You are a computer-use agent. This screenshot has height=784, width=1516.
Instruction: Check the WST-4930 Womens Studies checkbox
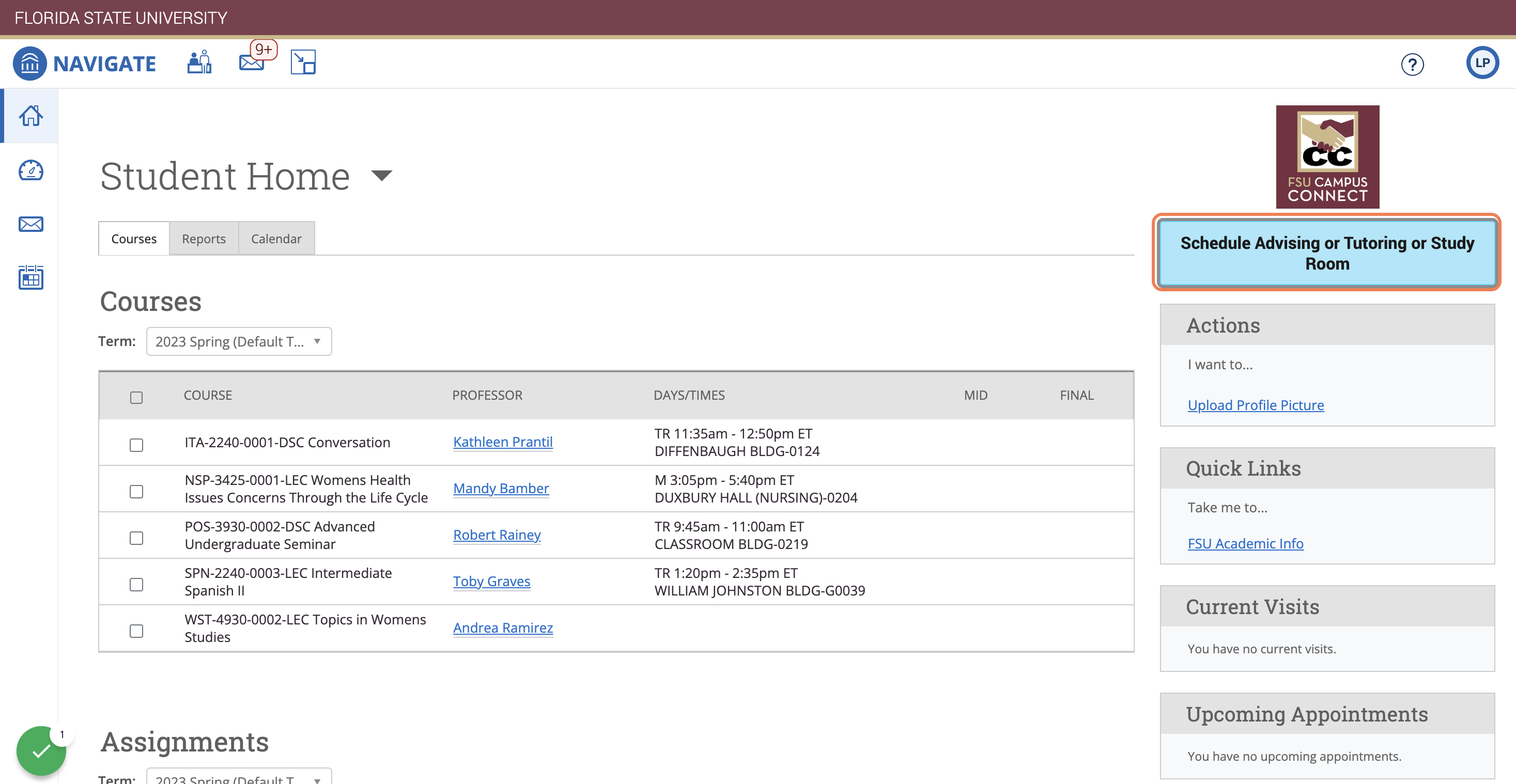(x=136, y=631)
